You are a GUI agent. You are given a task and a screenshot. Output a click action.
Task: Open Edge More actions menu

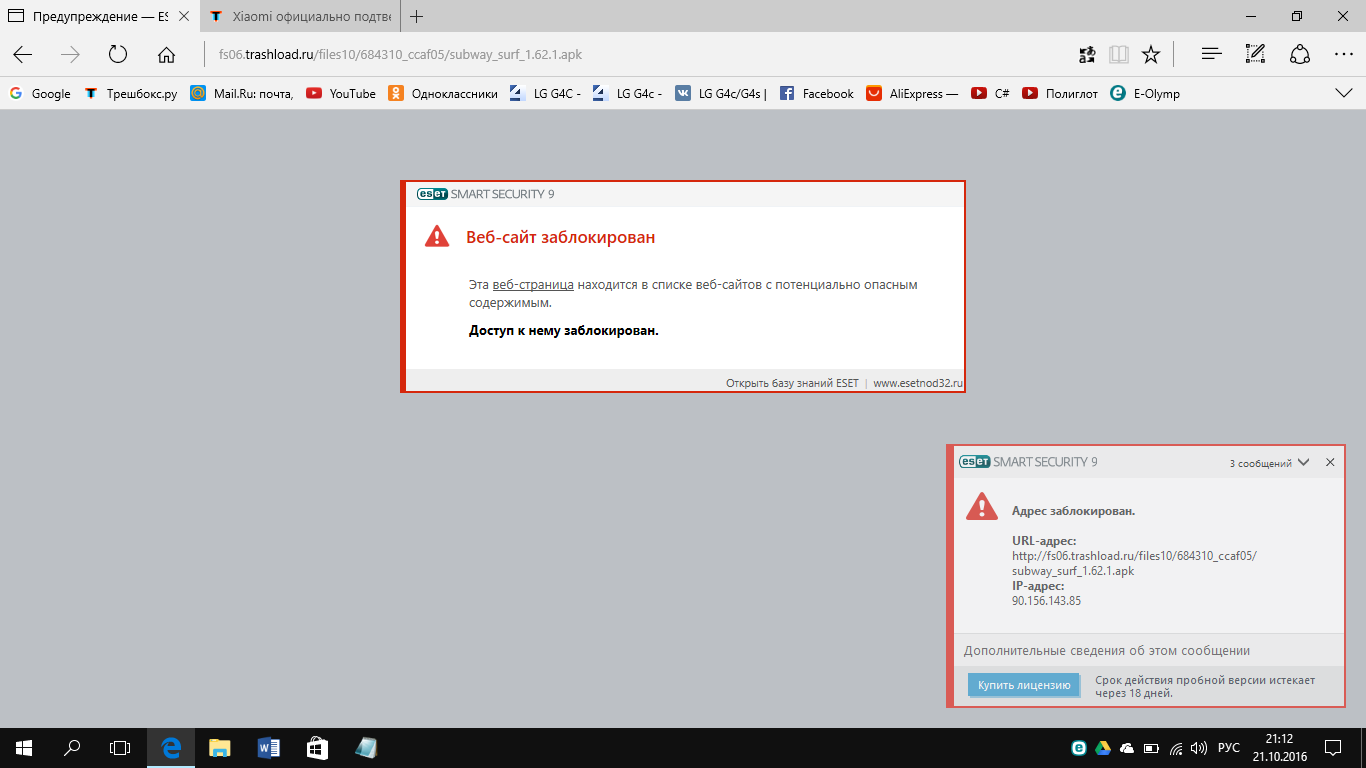(1344, 55)
